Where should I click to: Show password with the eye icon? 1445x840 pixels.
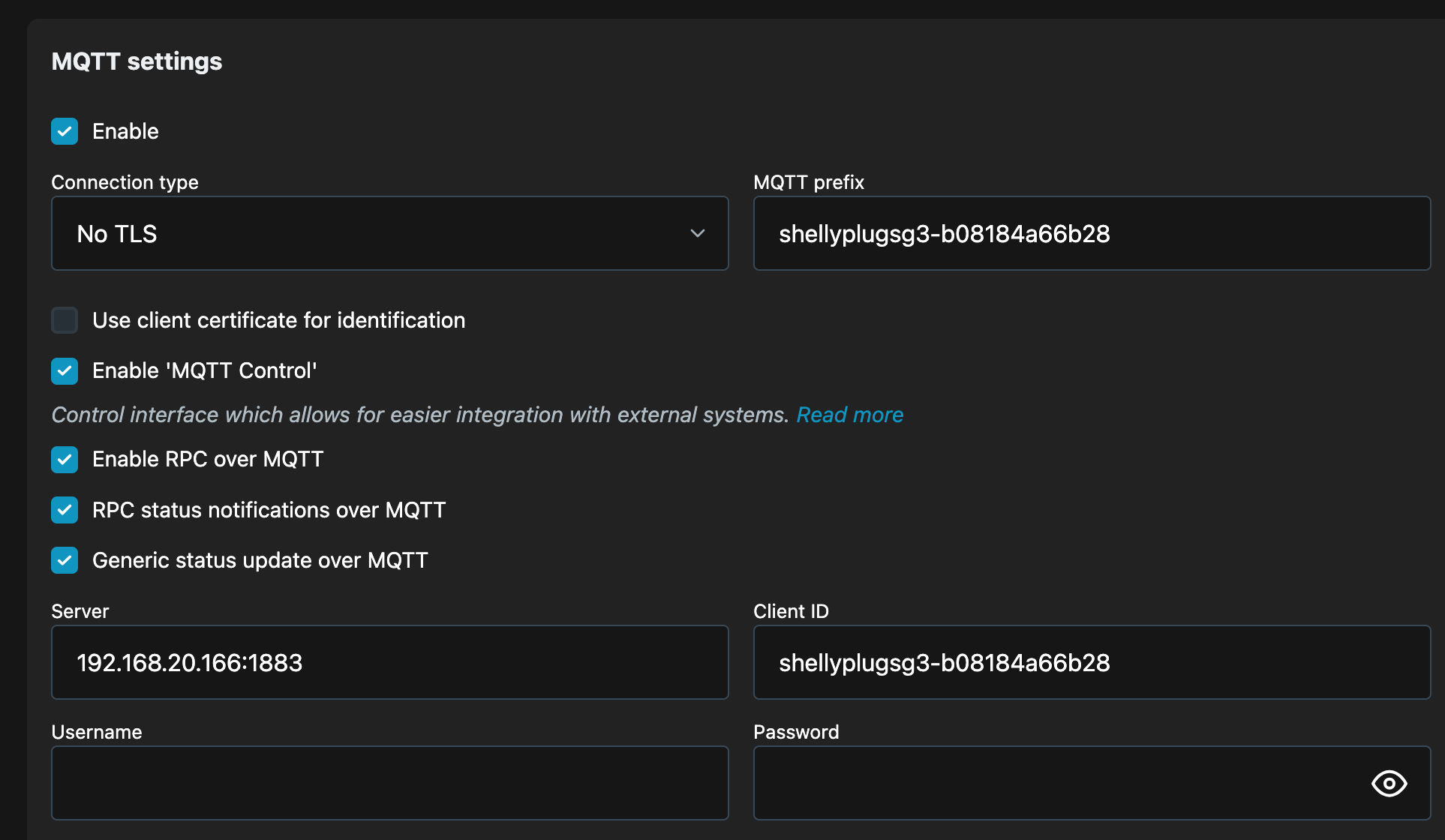[1389, 783]
